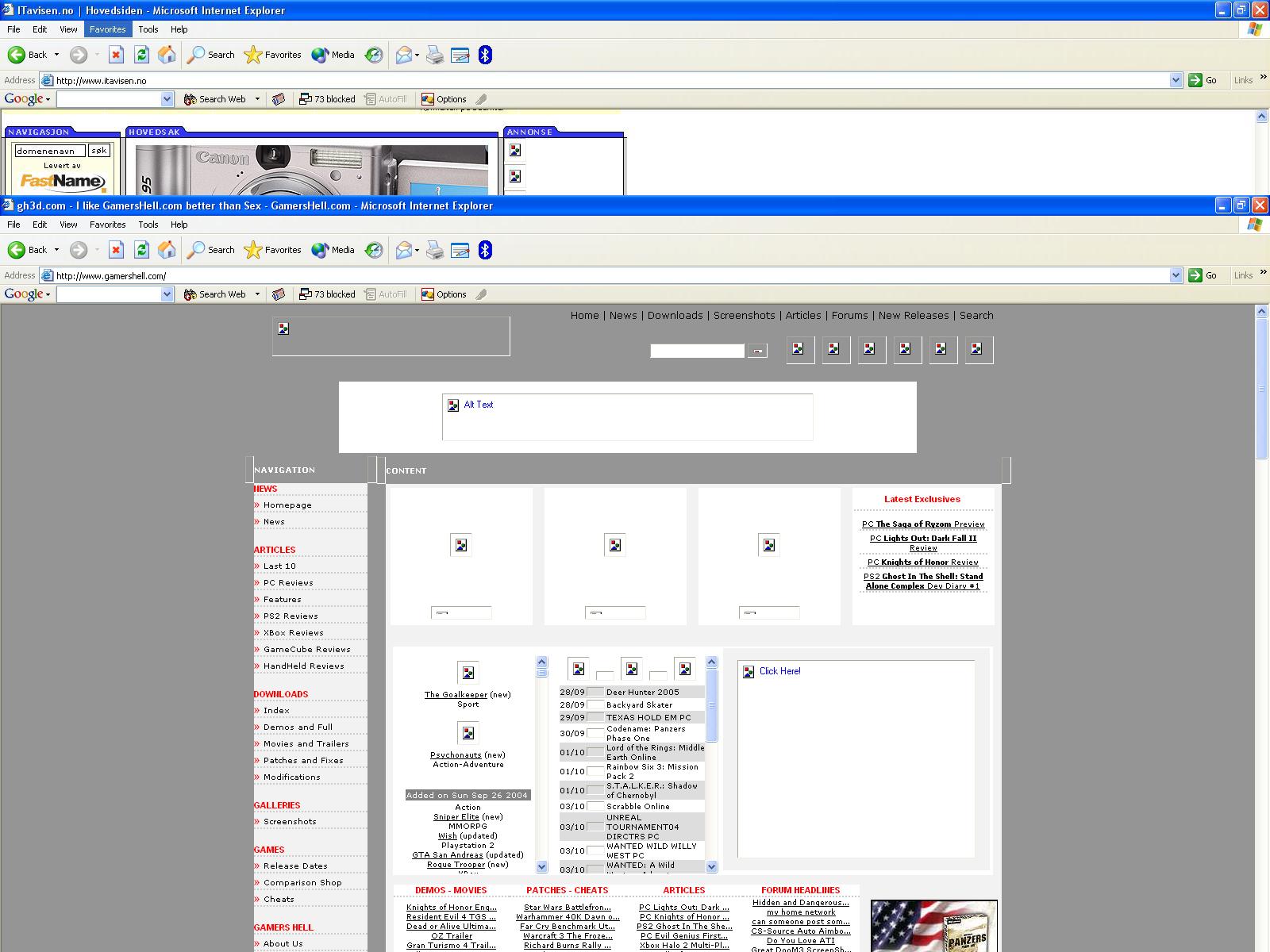The width and height of the screenshot is (1270, 952).
Task: Click domenenavn input field on ITavisen page
Action: point(50,150)
